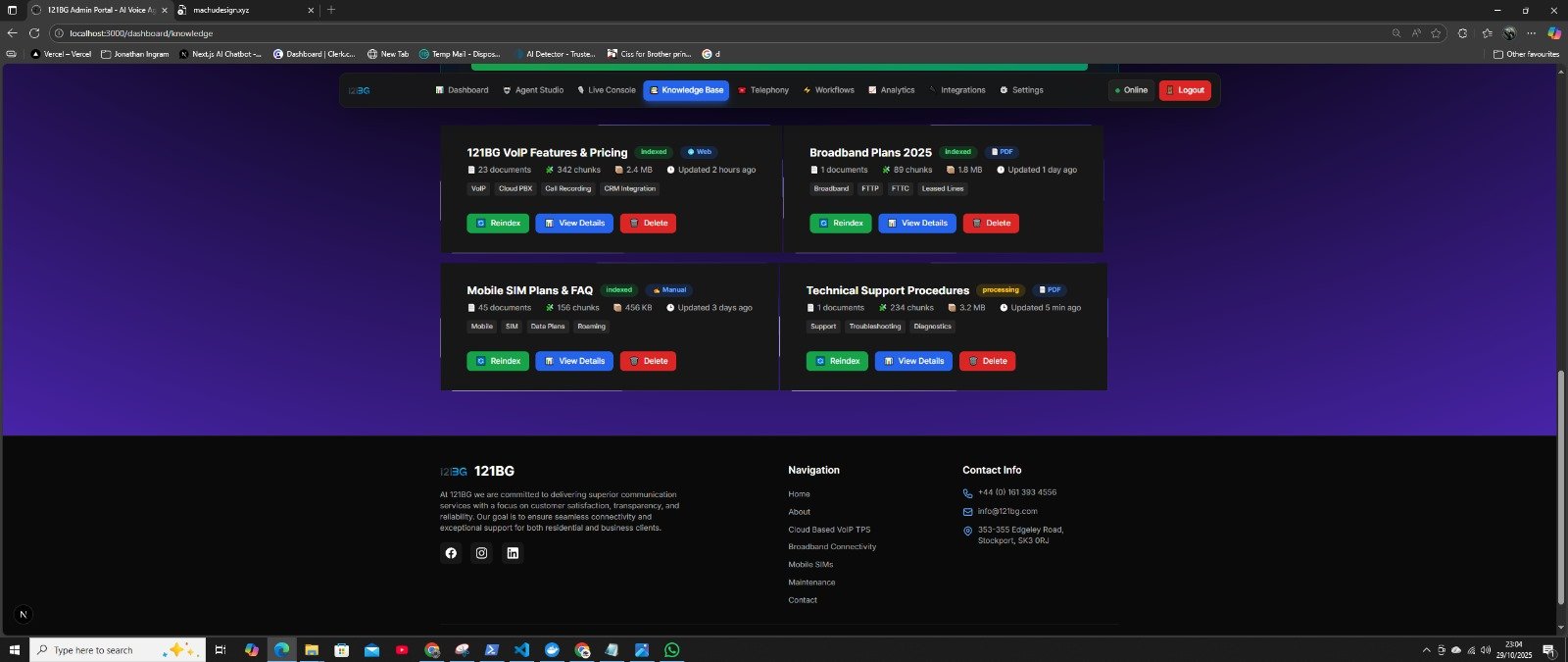Reindex Technical Support Procedures
The image size is (1568, 662).
pyautogui.click(x=837, y=361)
